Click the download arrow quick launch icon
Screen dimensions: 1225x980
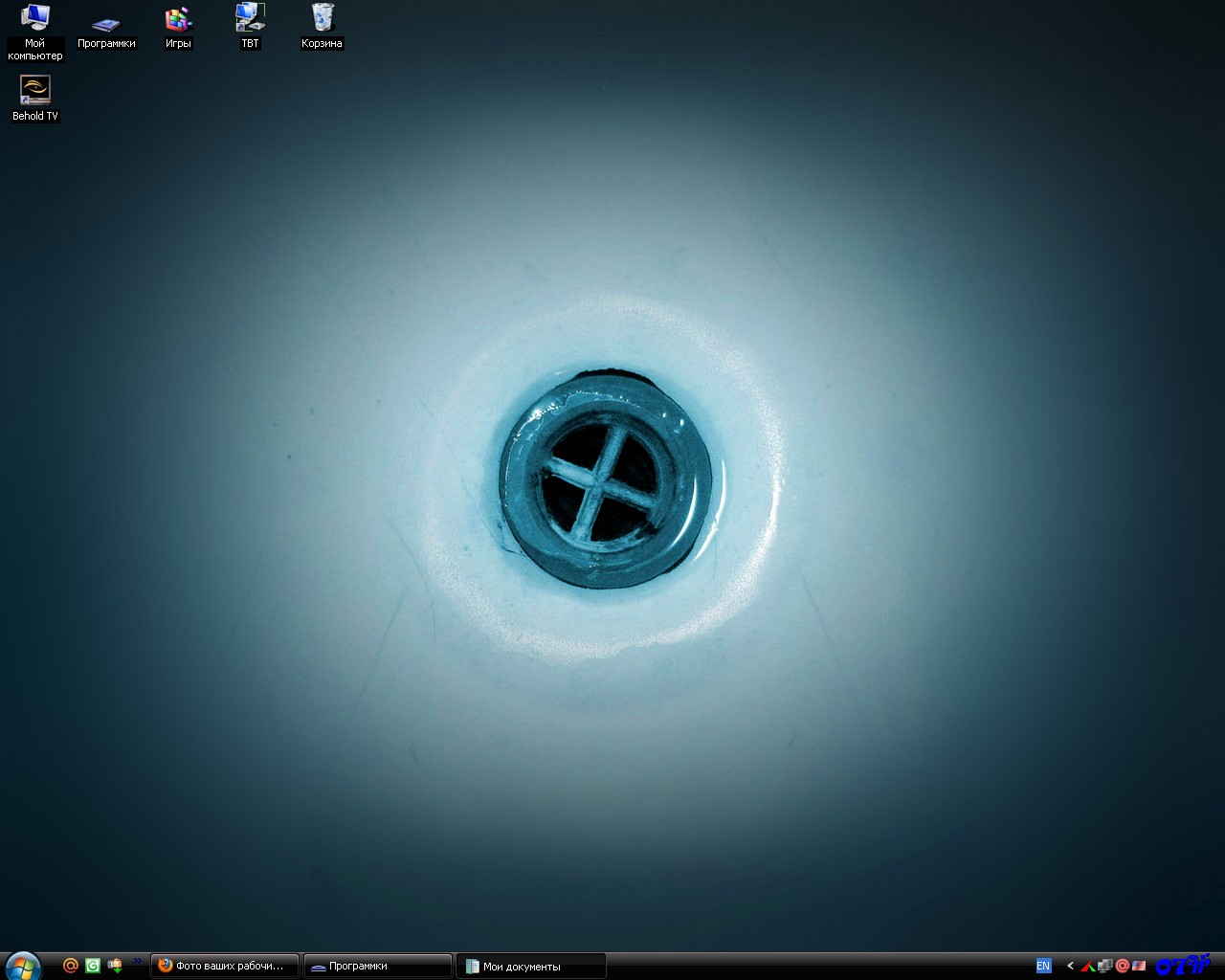pos(116,966)
